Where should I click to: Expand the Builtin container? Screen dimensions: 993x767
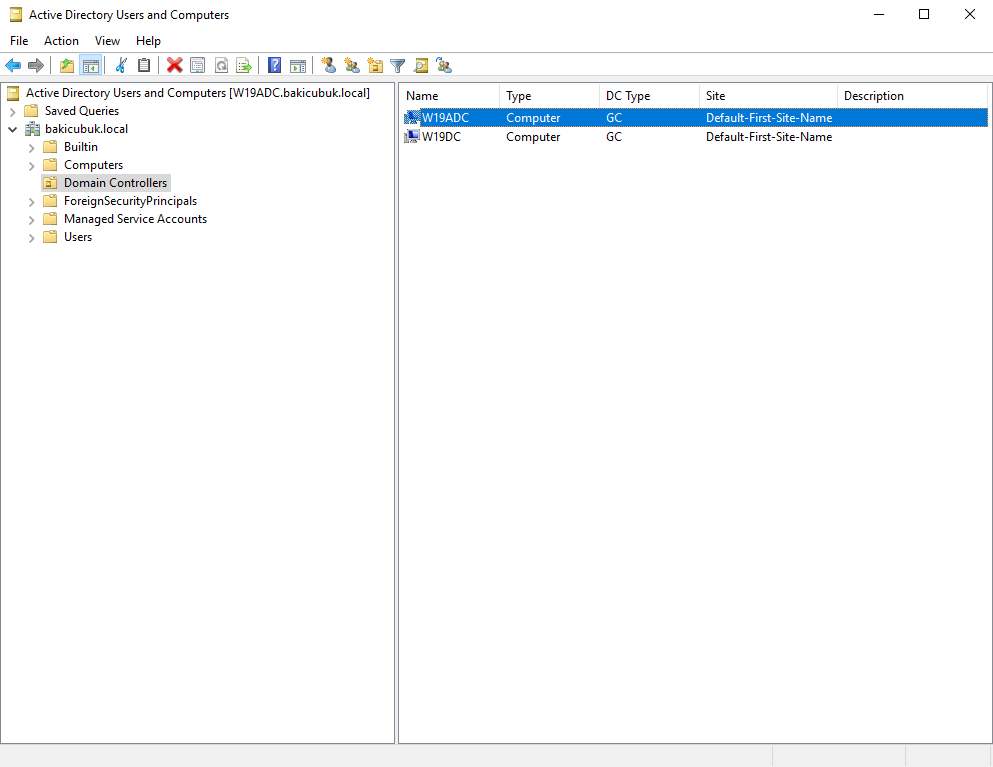(32, 148)
